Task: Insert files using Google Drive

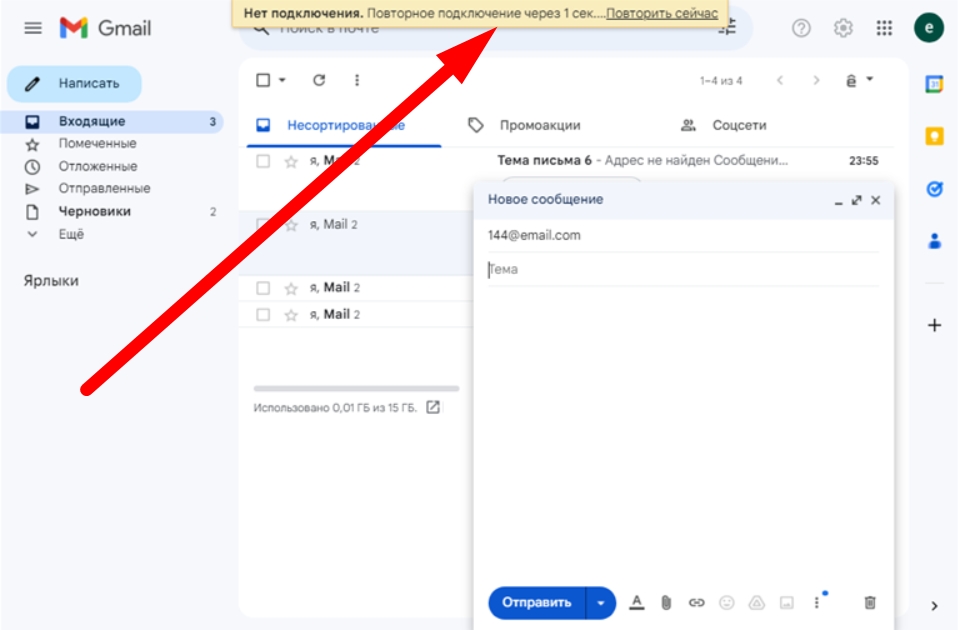Action: (756, 603)
